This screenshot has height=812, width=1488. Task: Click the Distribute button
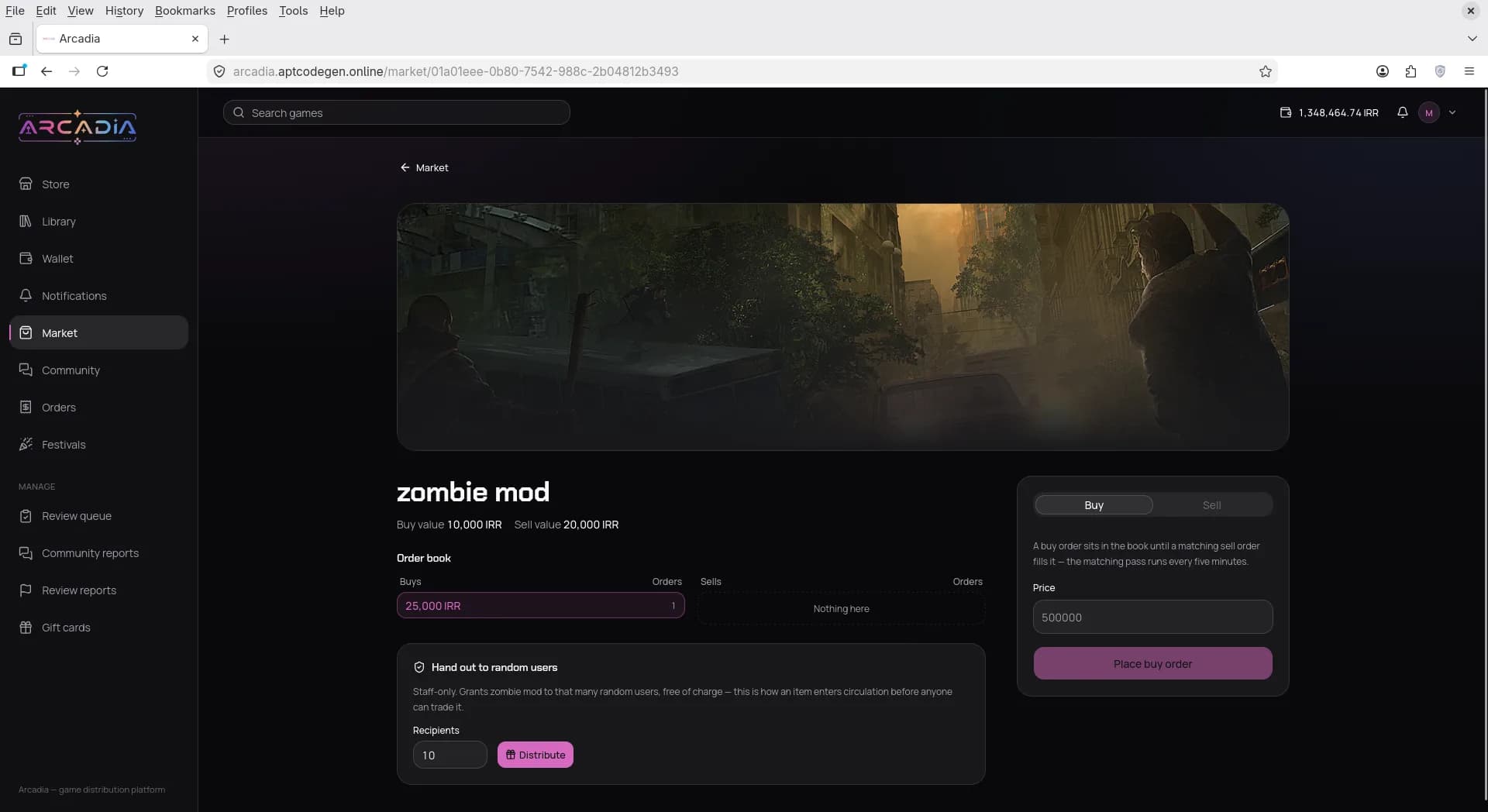click(x=536, y=755)
